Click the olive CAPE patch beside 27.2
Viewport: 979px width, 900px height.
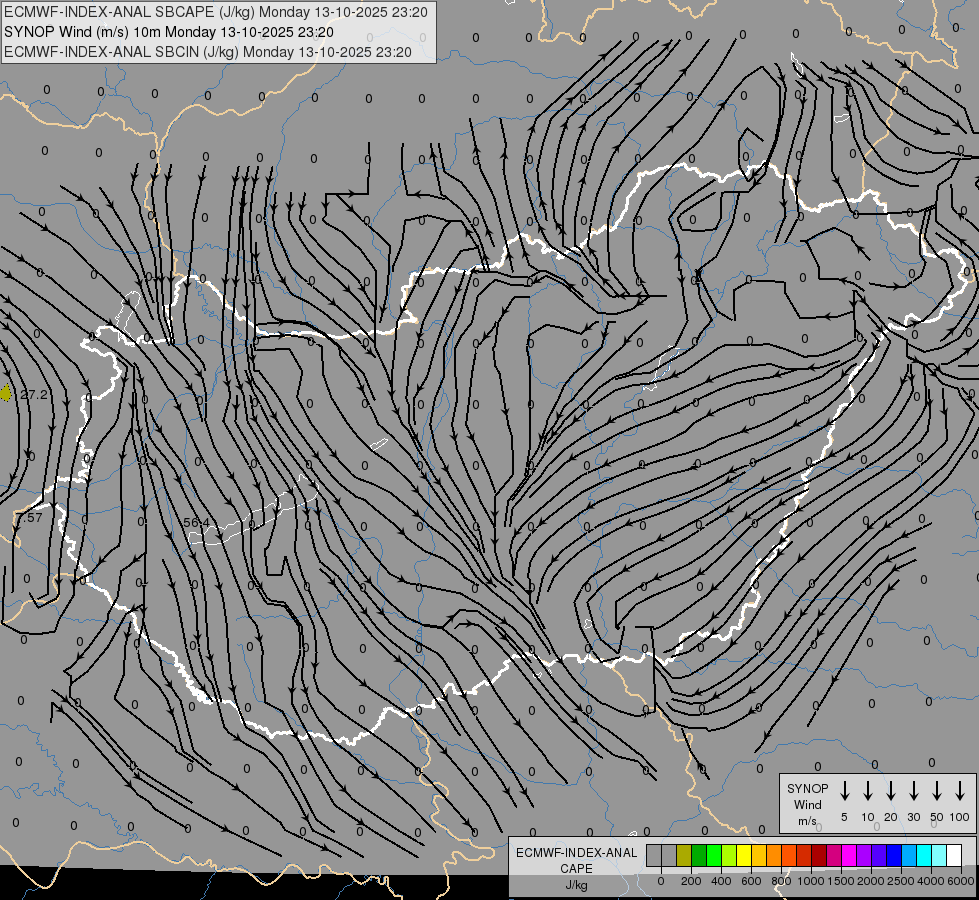pos(6,393)
